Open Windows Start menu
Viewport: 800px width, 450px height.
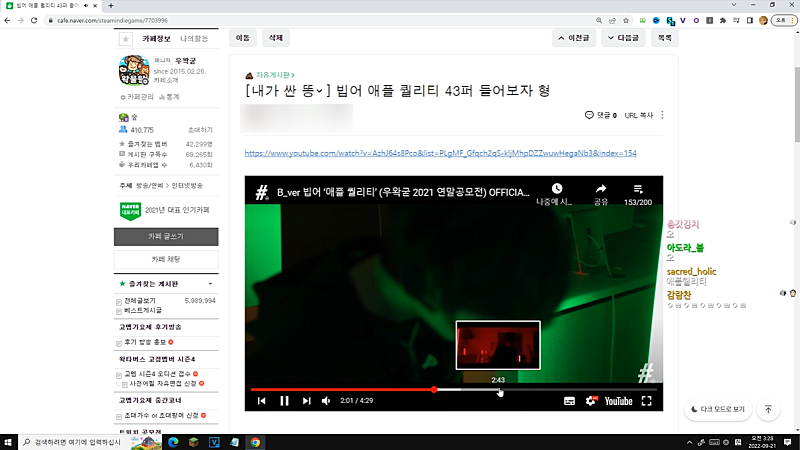(x=8, y=442)
